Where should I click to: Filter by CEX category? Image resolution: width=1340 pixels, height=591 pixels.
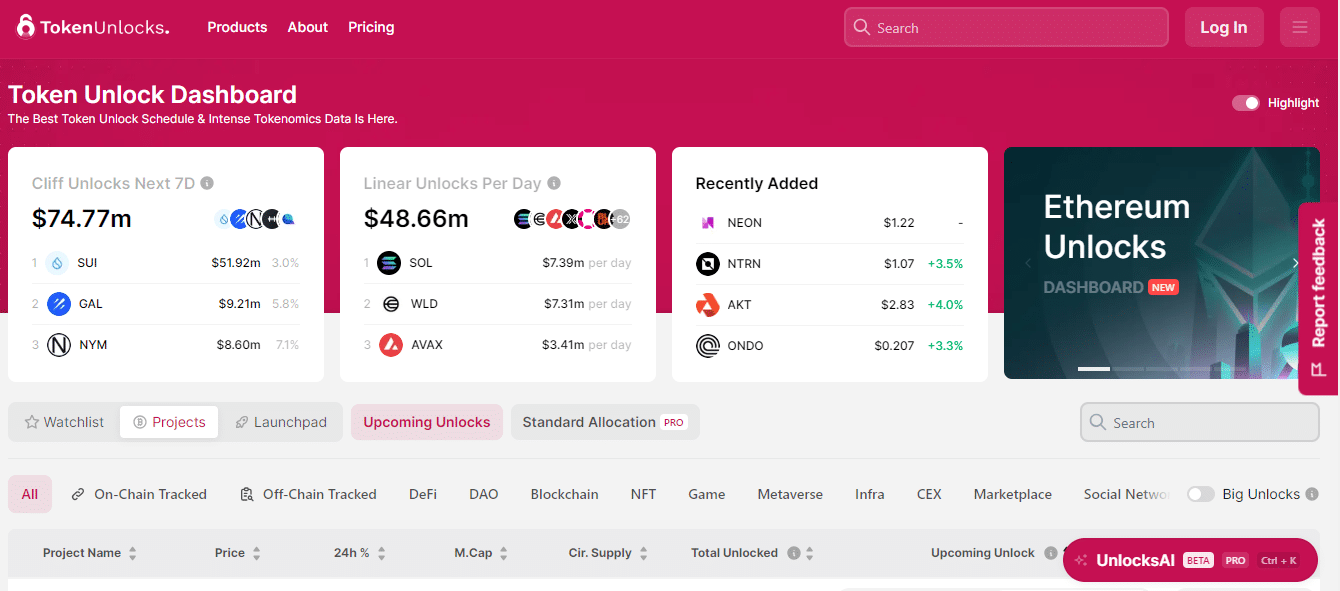click(929, 494)
